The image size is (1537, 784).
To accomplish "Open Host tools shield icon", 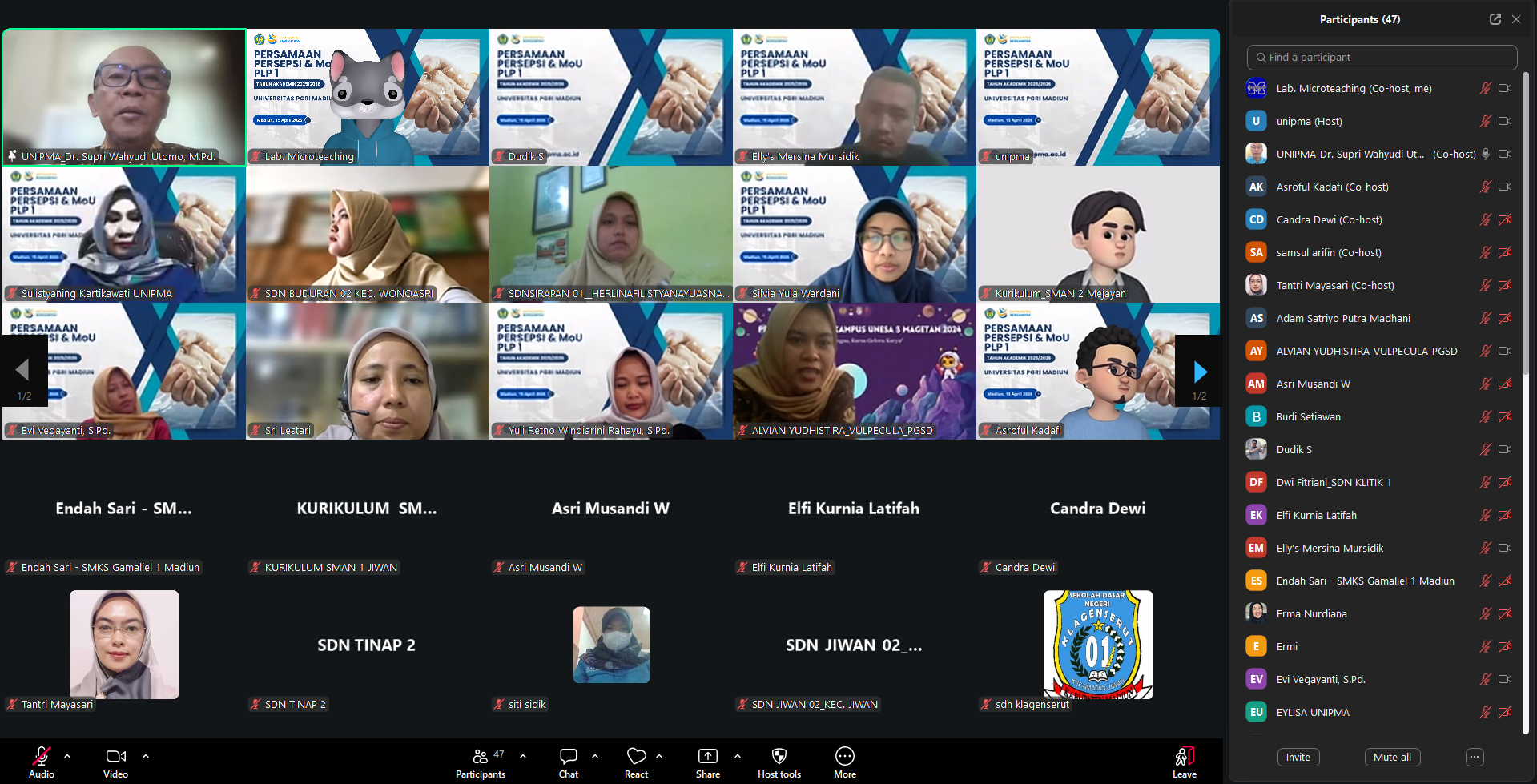I will (779, 757).
